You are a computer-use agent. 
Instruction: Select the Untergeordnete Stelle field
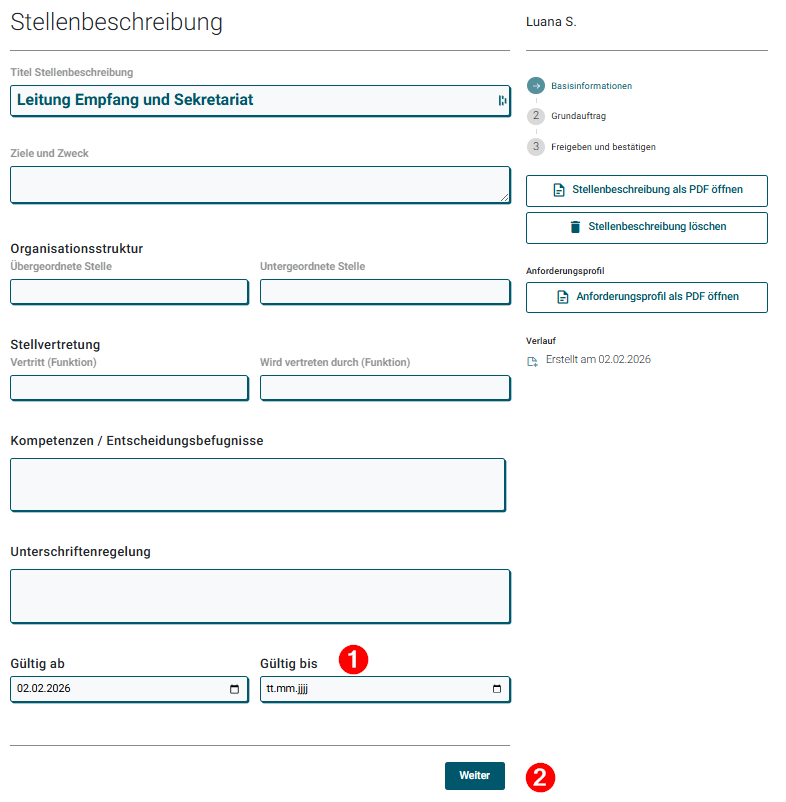(x=385, y=291)
